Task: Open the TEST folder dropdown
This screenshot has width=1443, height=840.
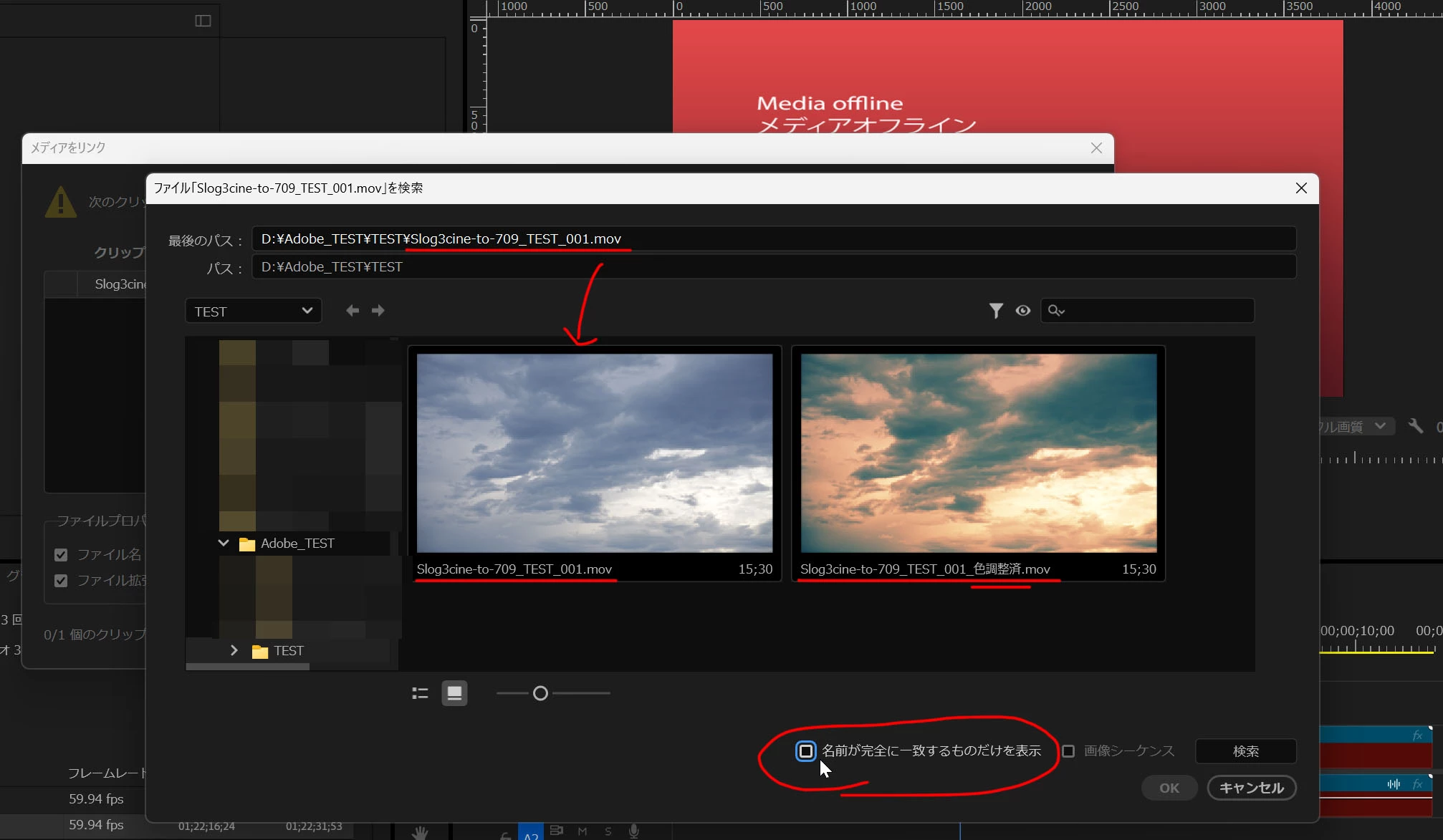Action: [253, 311]
